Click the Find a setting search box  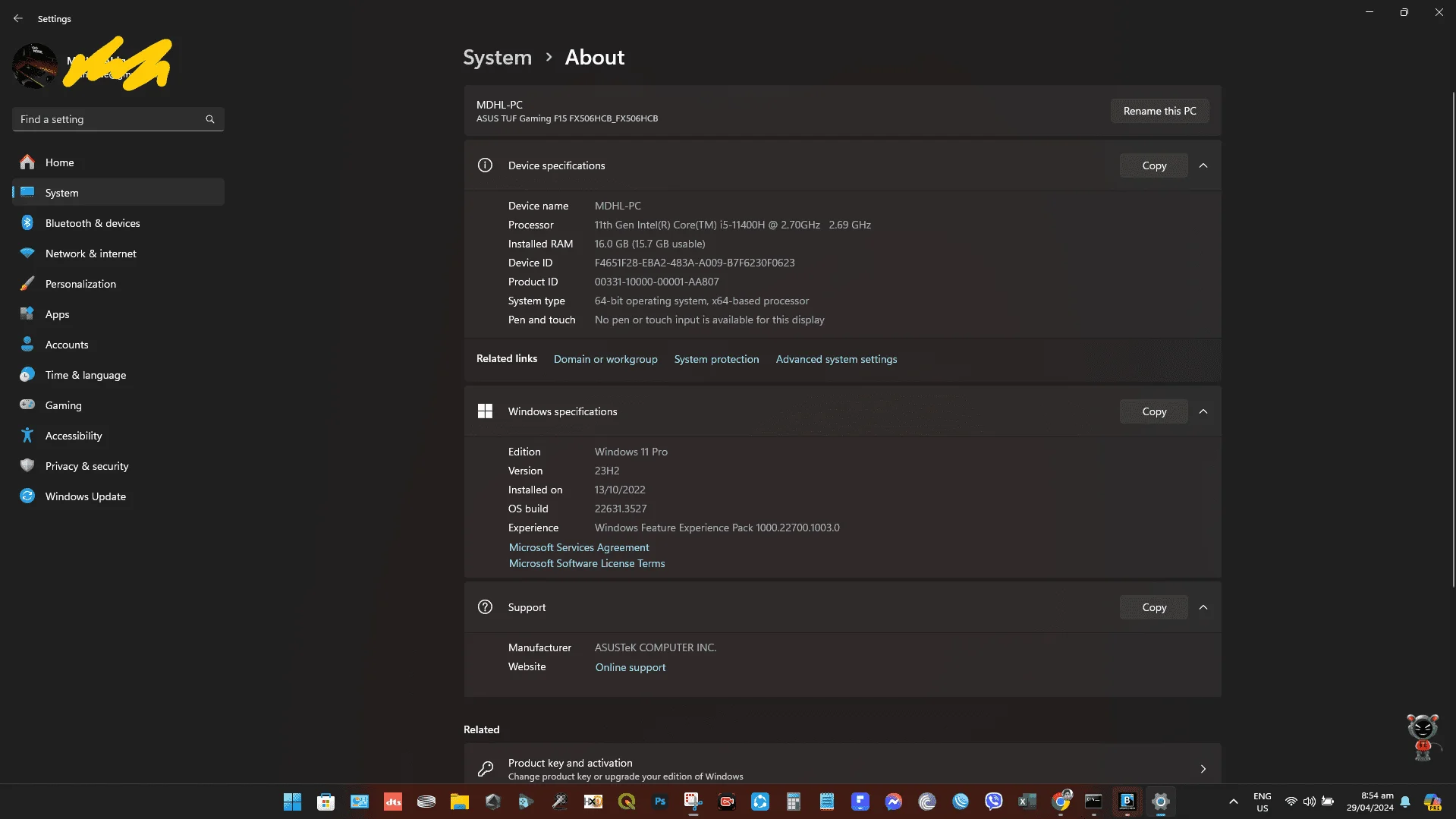(118, 119)
